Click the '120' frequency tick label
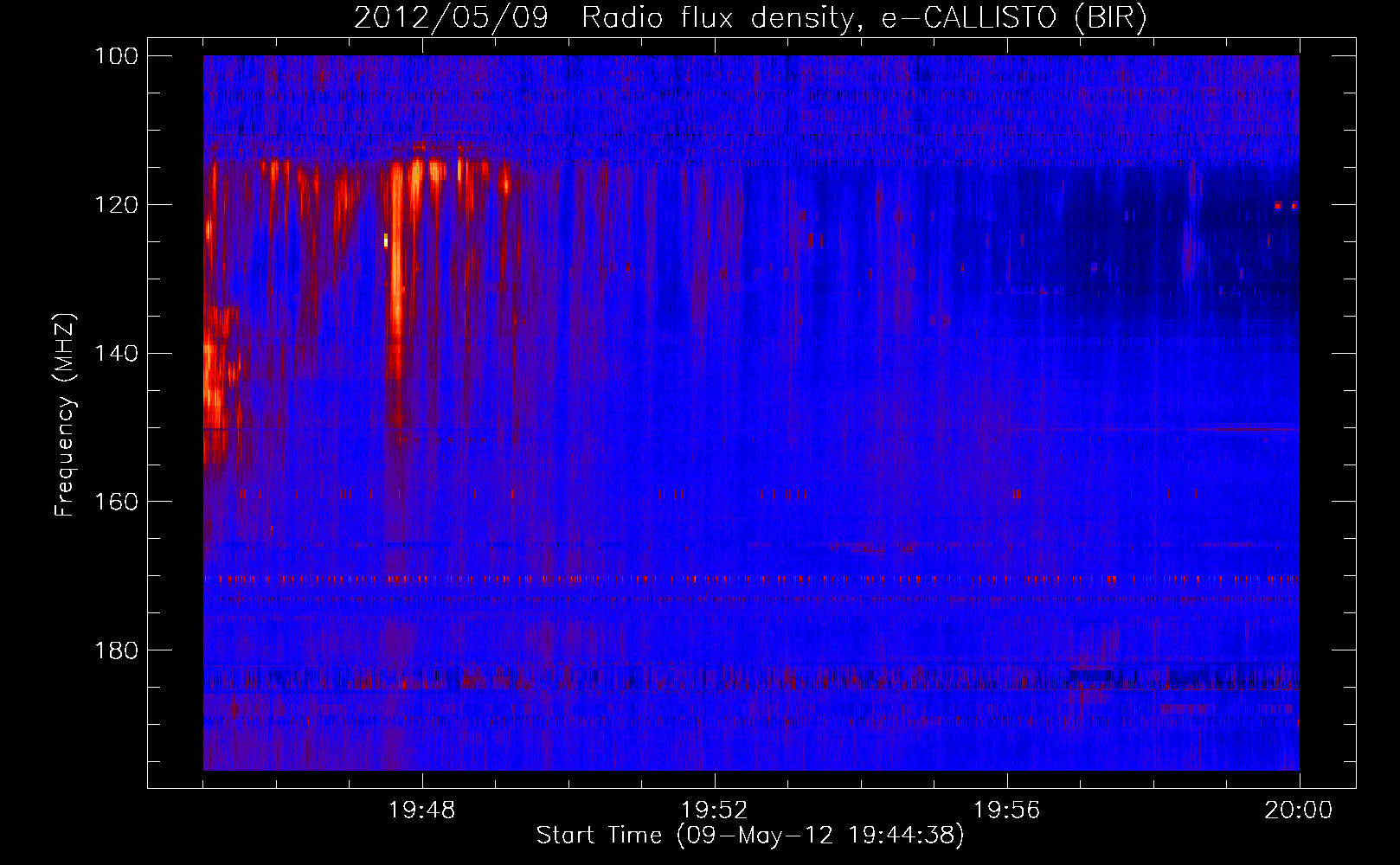Screen dimensions: 1400x865 (116, 205)
